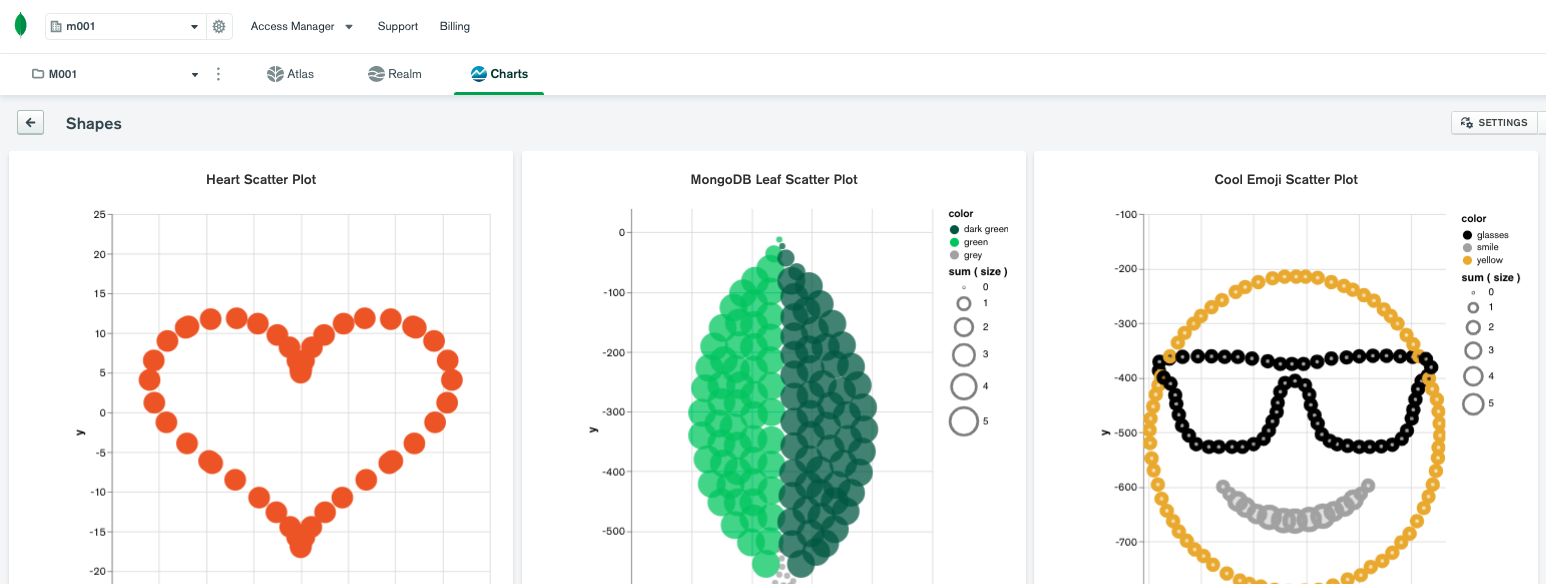Viewport: 1546px width, 584px height.
Task: Click the Heart Scatter Plot chart area
Action: [x=300, y=397]
